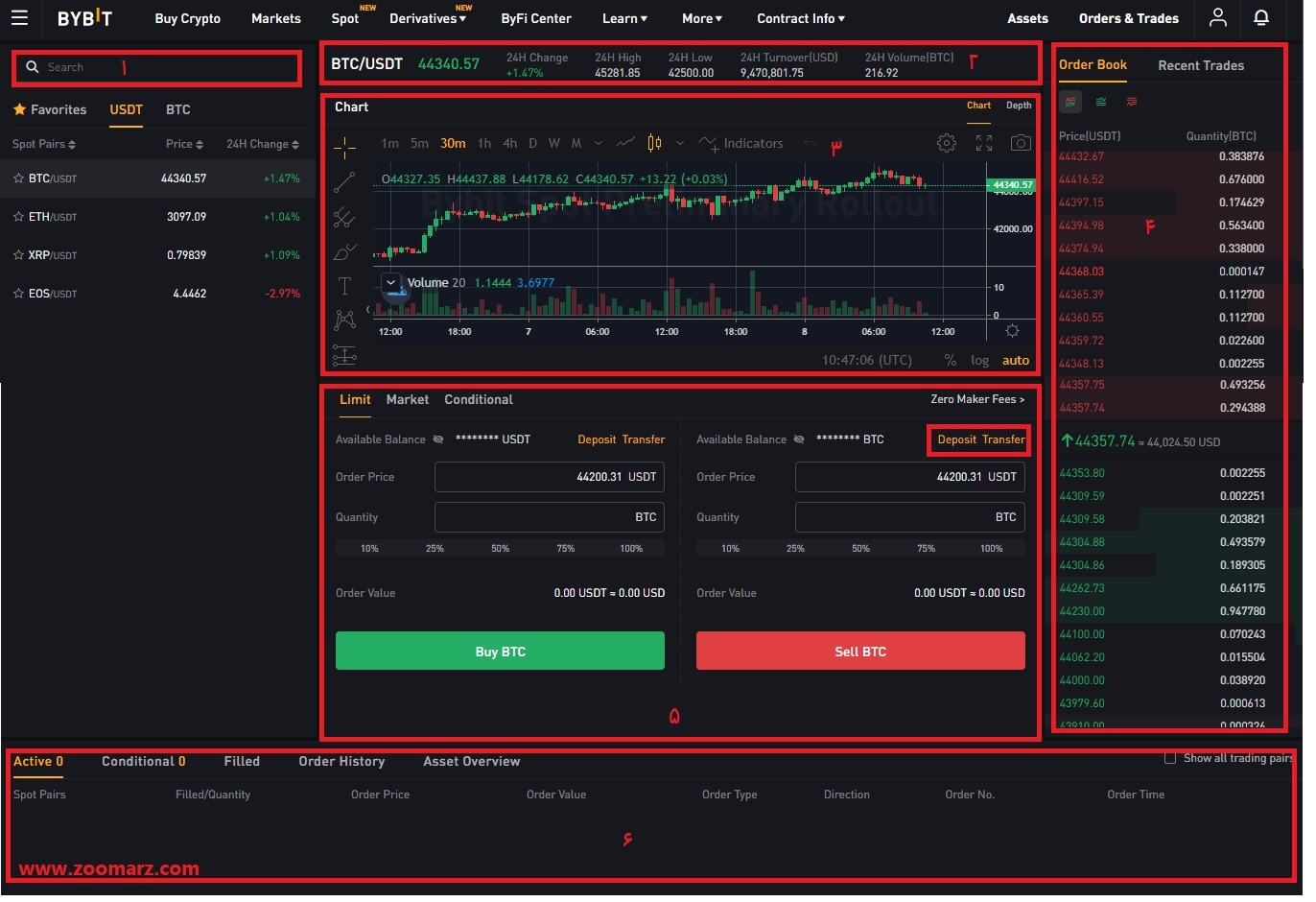Viewport: 1316px width, 902px height.
Task: Click the Search pairs input field
Action: pyautogui.click(x=158, y=68)
